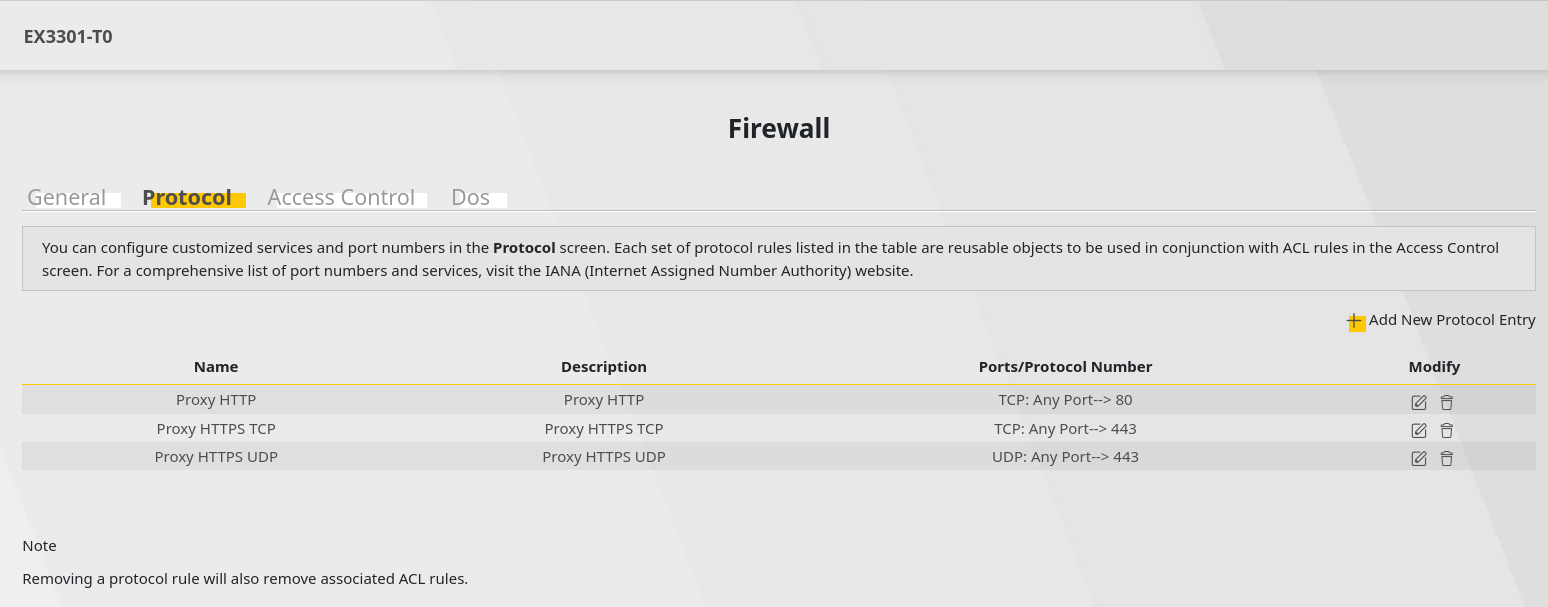This screenshot has height=607, width=1548.
Task: Click the EX3301-T0 device name
Action: click(69, 36)
